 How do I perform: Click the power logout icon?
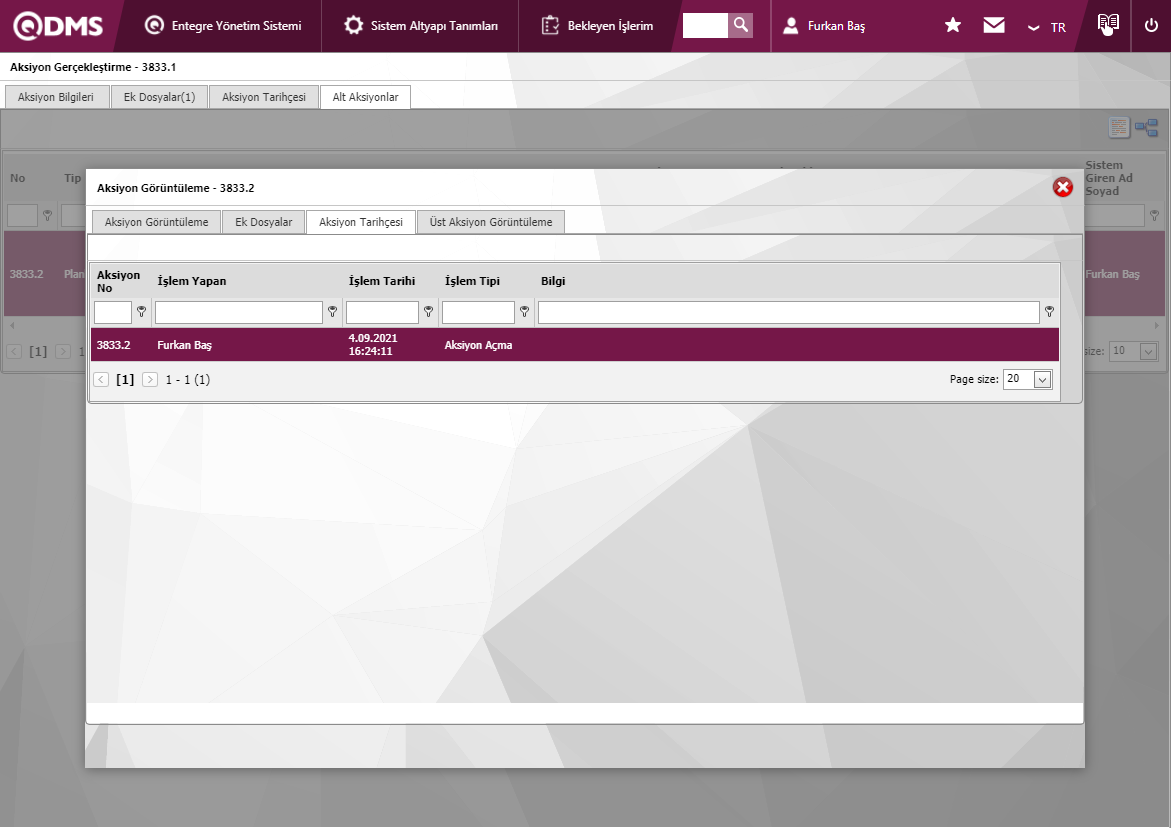[x=1151, y=25]
